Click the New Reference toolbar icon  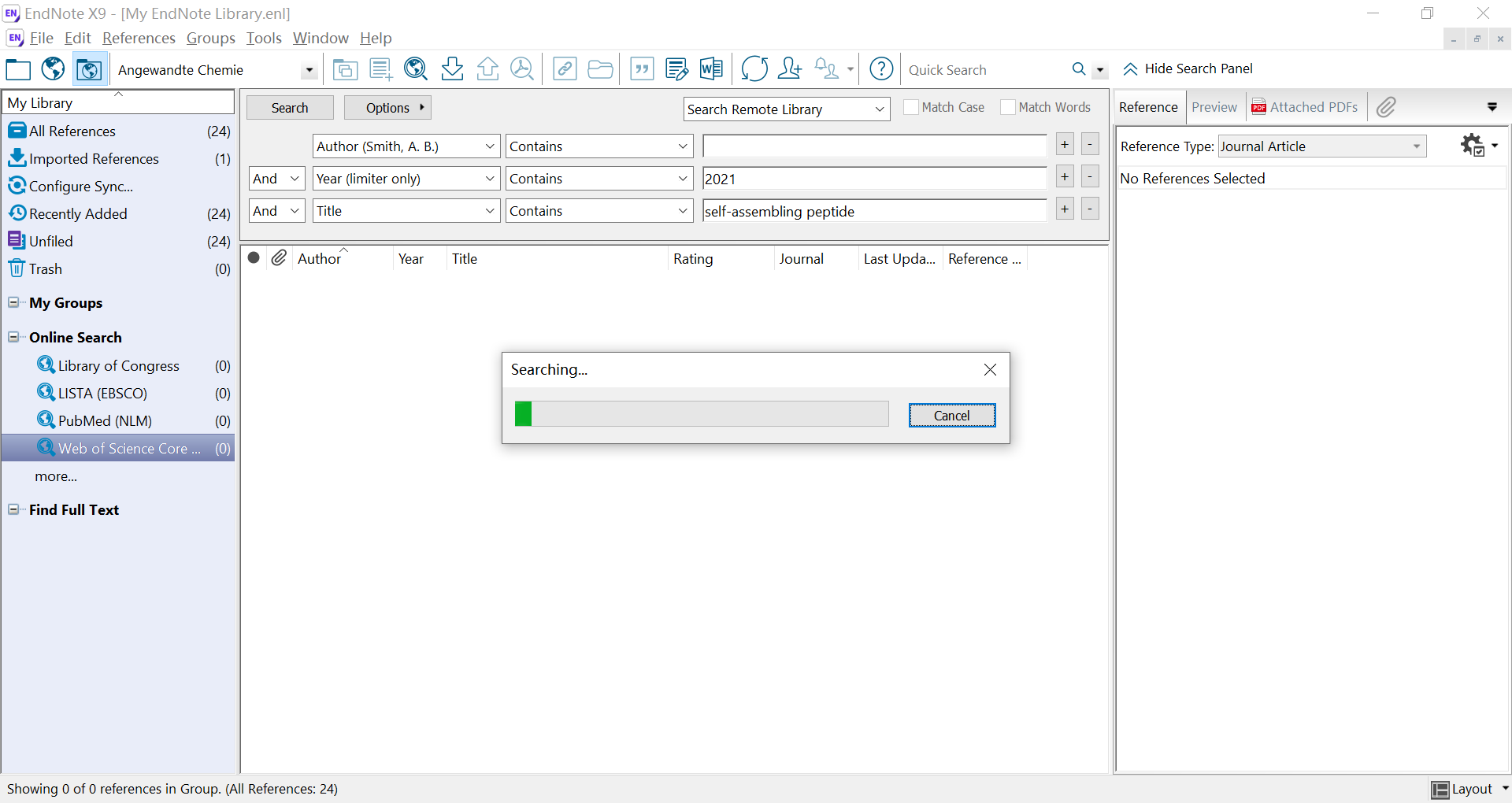[x=380, y=69]
